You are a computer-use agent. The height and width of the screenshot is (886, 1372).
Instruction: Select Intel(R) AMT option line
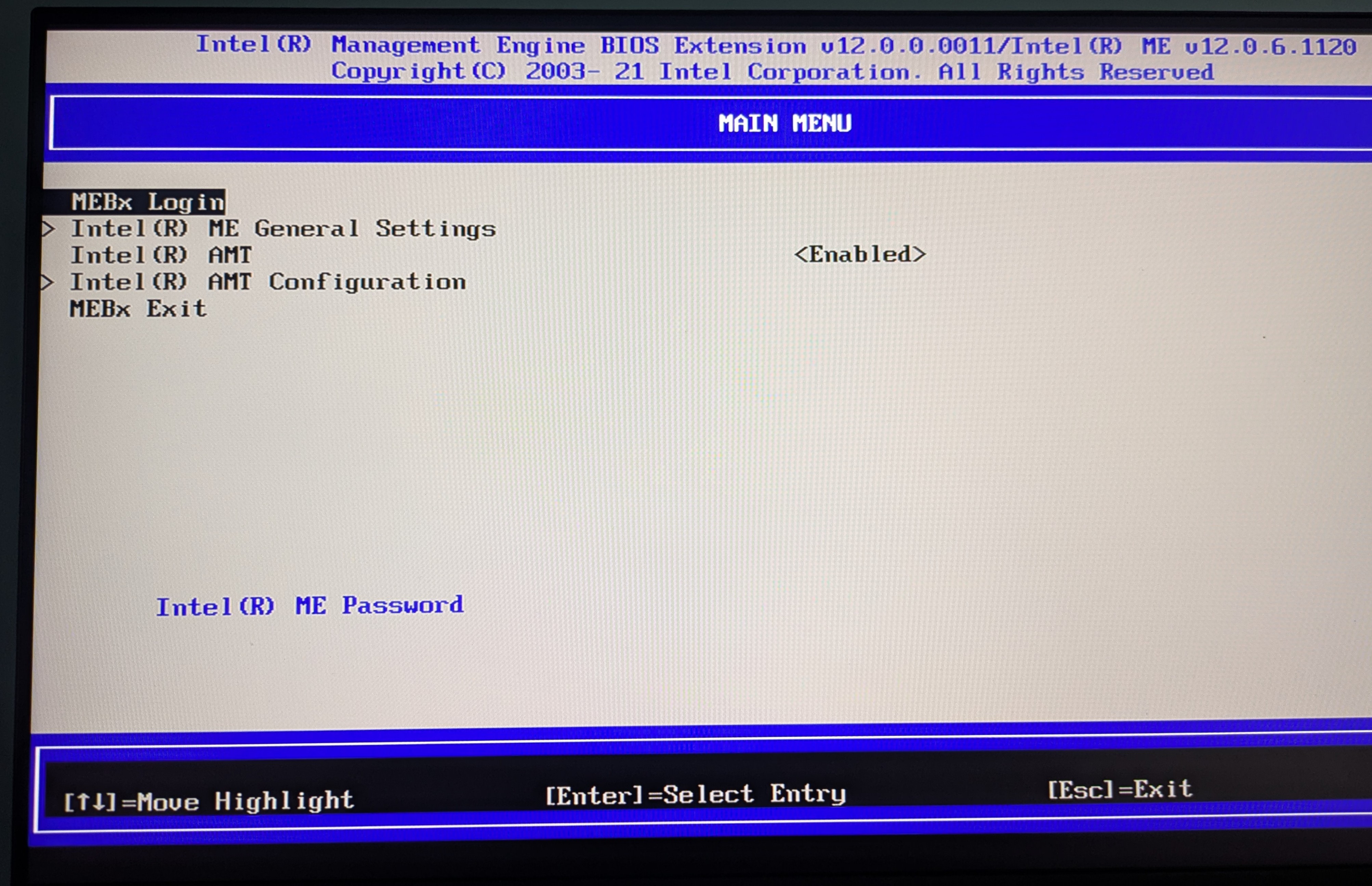pos(161,255)
